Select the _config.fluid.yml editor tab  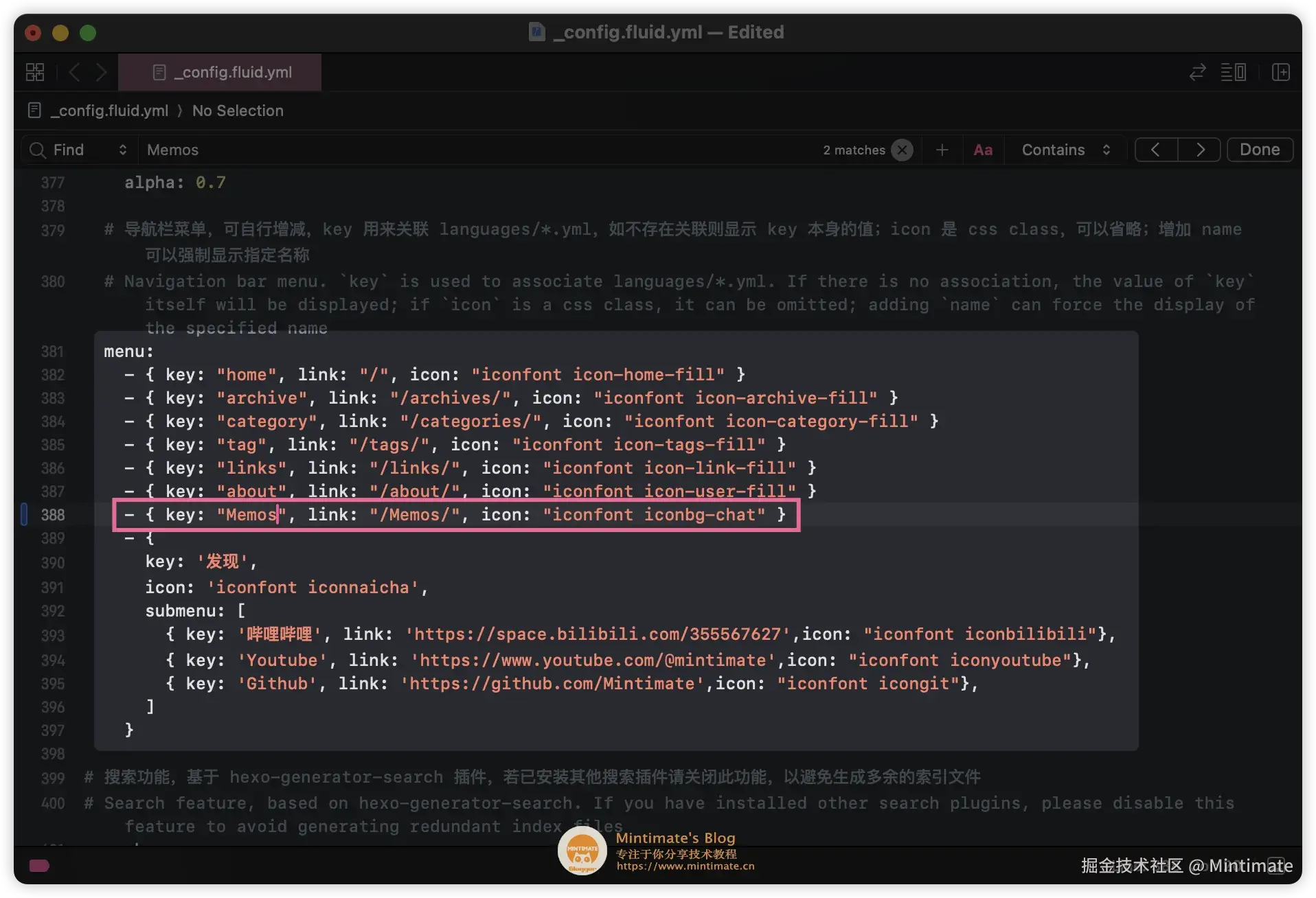pos(220,72)
